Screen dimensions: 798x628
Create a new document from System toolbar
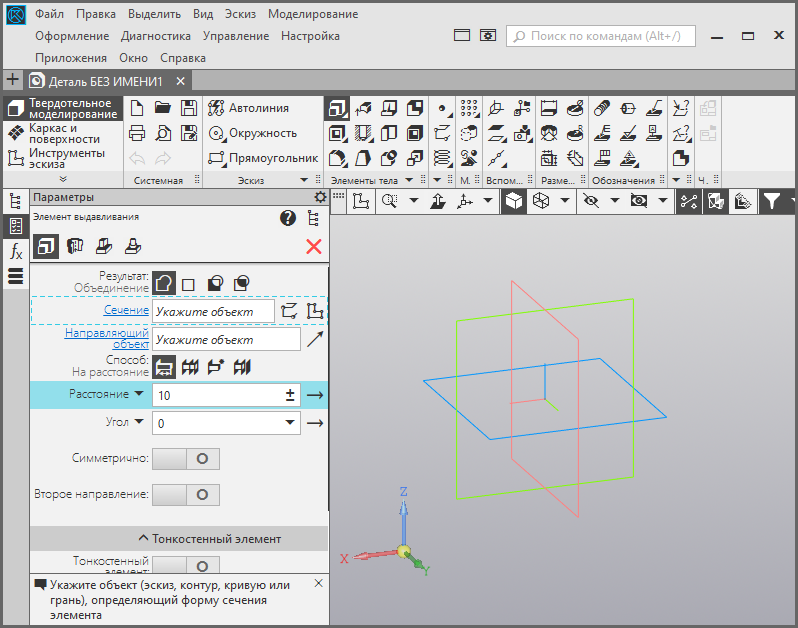(x=137, y=108)
